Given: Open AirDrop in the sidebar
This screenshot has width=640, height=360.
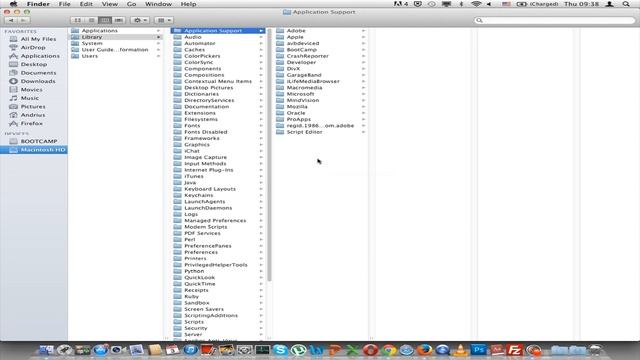Looking at the screenshot, I should [34, 47].
